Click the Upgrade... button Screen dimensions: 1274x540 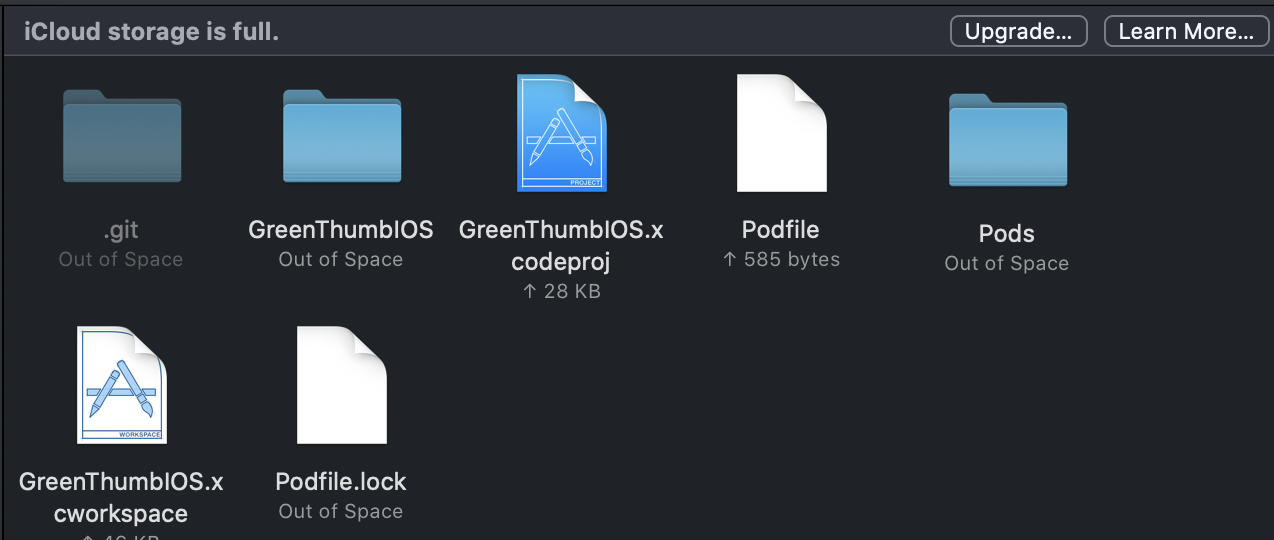[x=1018, y=31]
